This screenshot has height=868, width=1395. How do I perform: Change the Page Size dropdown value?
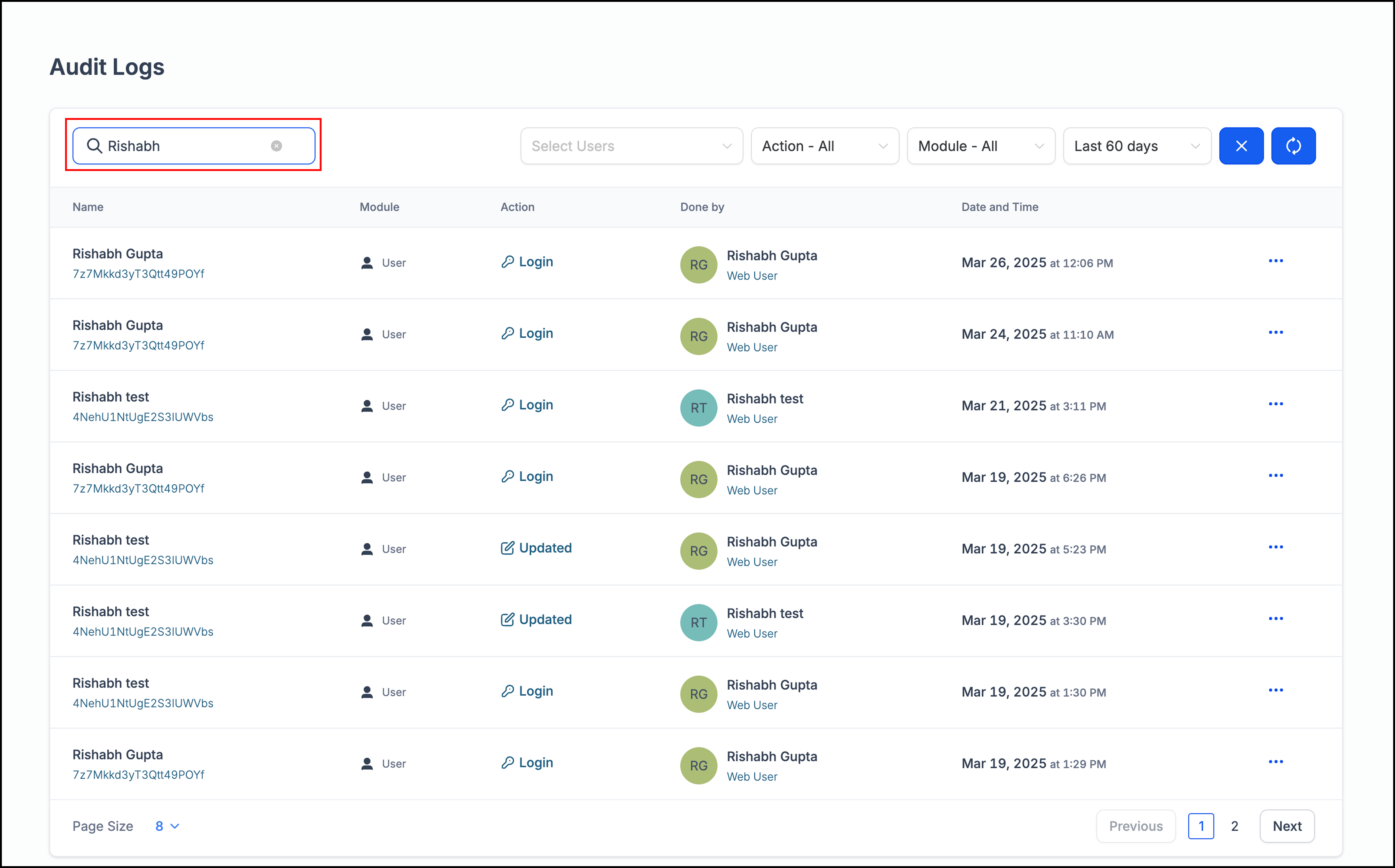coord(167,826)
